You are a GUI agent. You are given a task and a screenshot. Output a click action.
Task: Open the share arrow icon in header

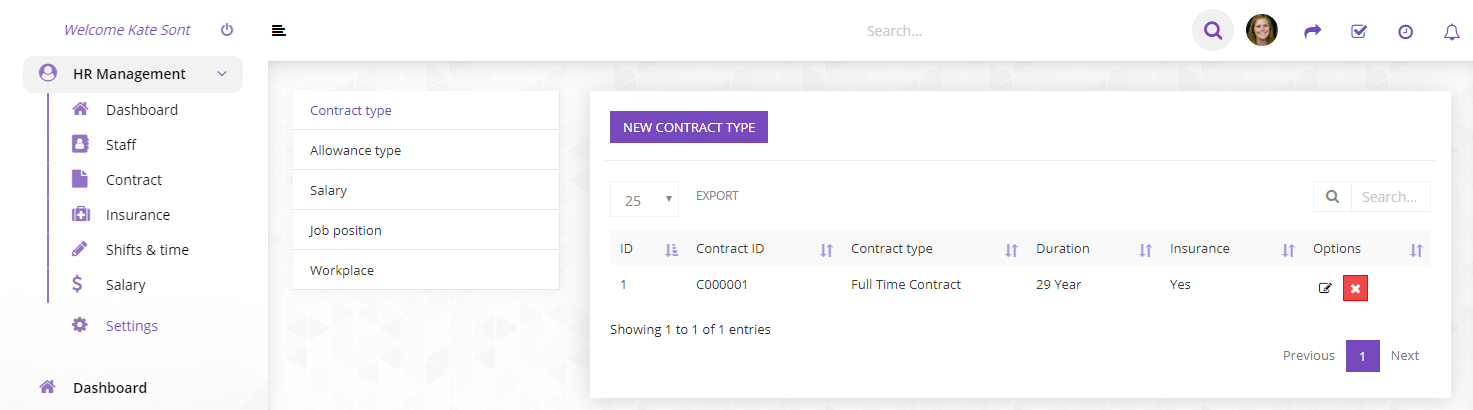pos(1313,31)
